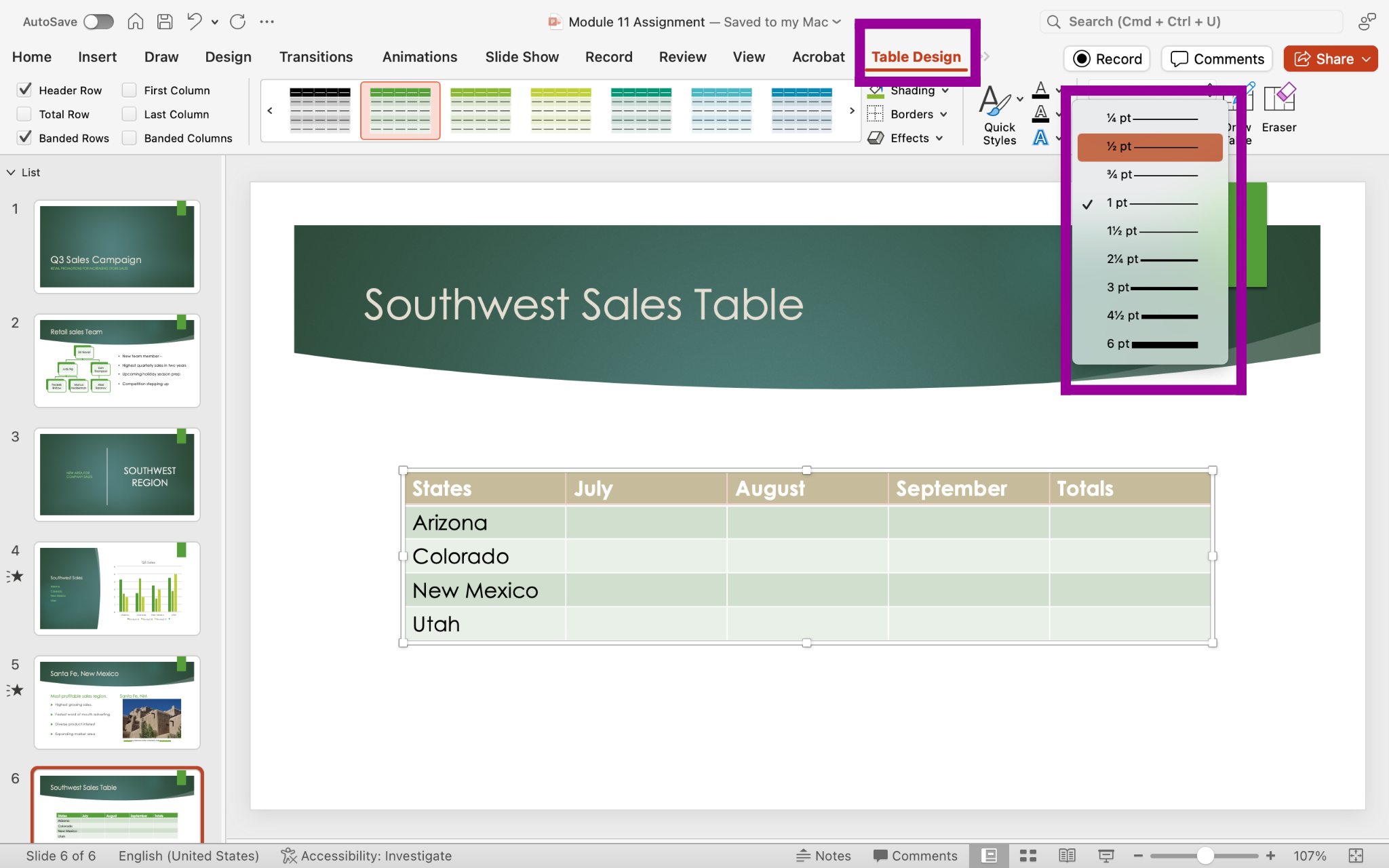Click the animation star beside slide 4
This screenshot has height=868, width=1389.
16,576
